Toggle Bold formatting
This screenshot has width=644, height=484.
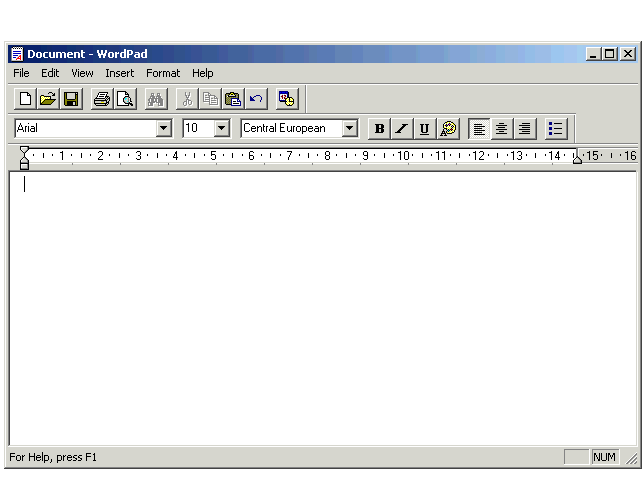(x=379, y=129)
